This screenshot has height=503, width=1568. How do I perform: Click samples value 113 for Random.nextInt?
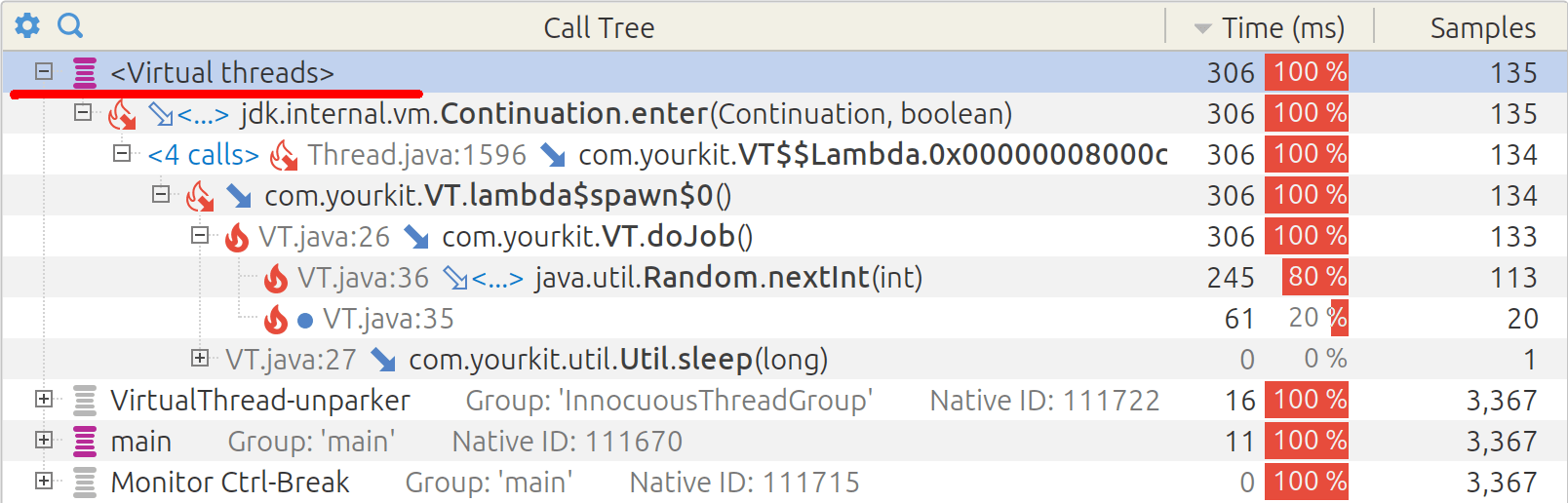[x=1513, y=278]
